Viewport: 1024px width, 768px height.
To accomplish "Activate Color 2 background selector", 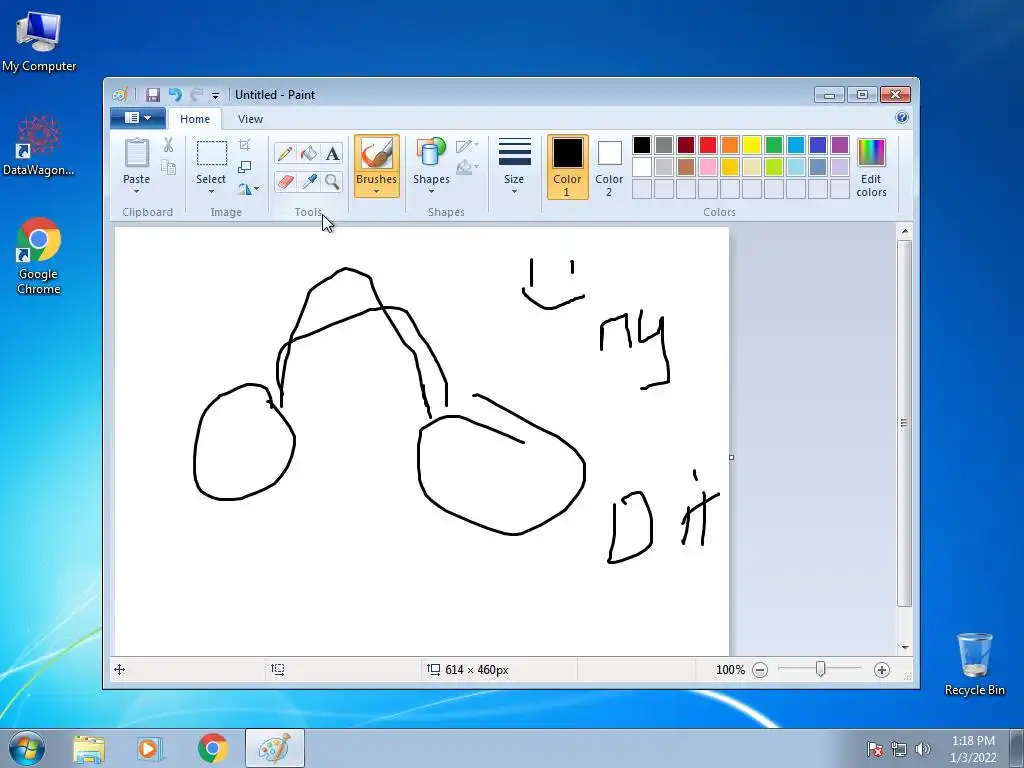I will tap(609, 167).
